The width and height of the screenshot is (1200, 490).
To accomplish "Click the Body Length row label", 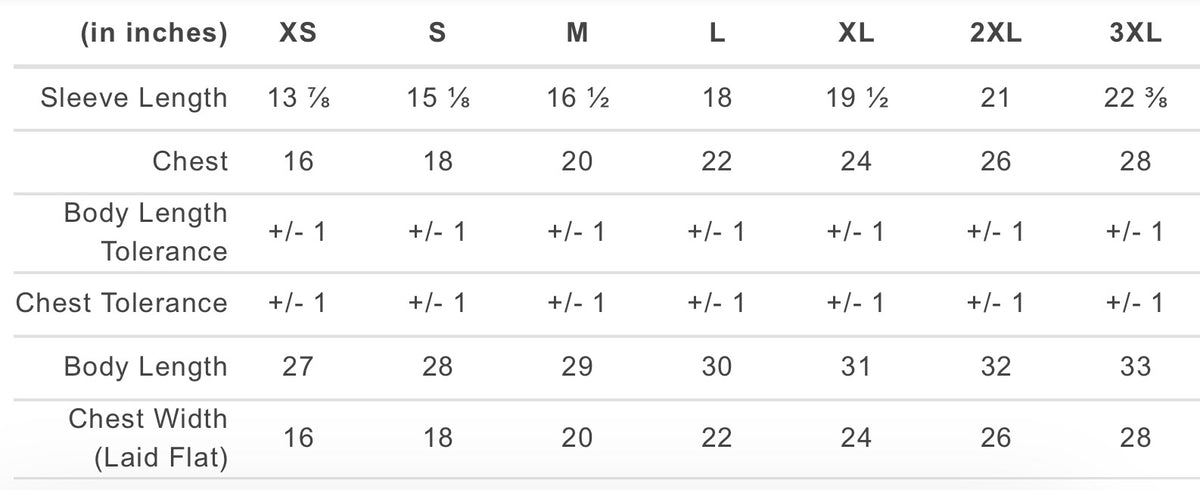I will coord(145,367).
